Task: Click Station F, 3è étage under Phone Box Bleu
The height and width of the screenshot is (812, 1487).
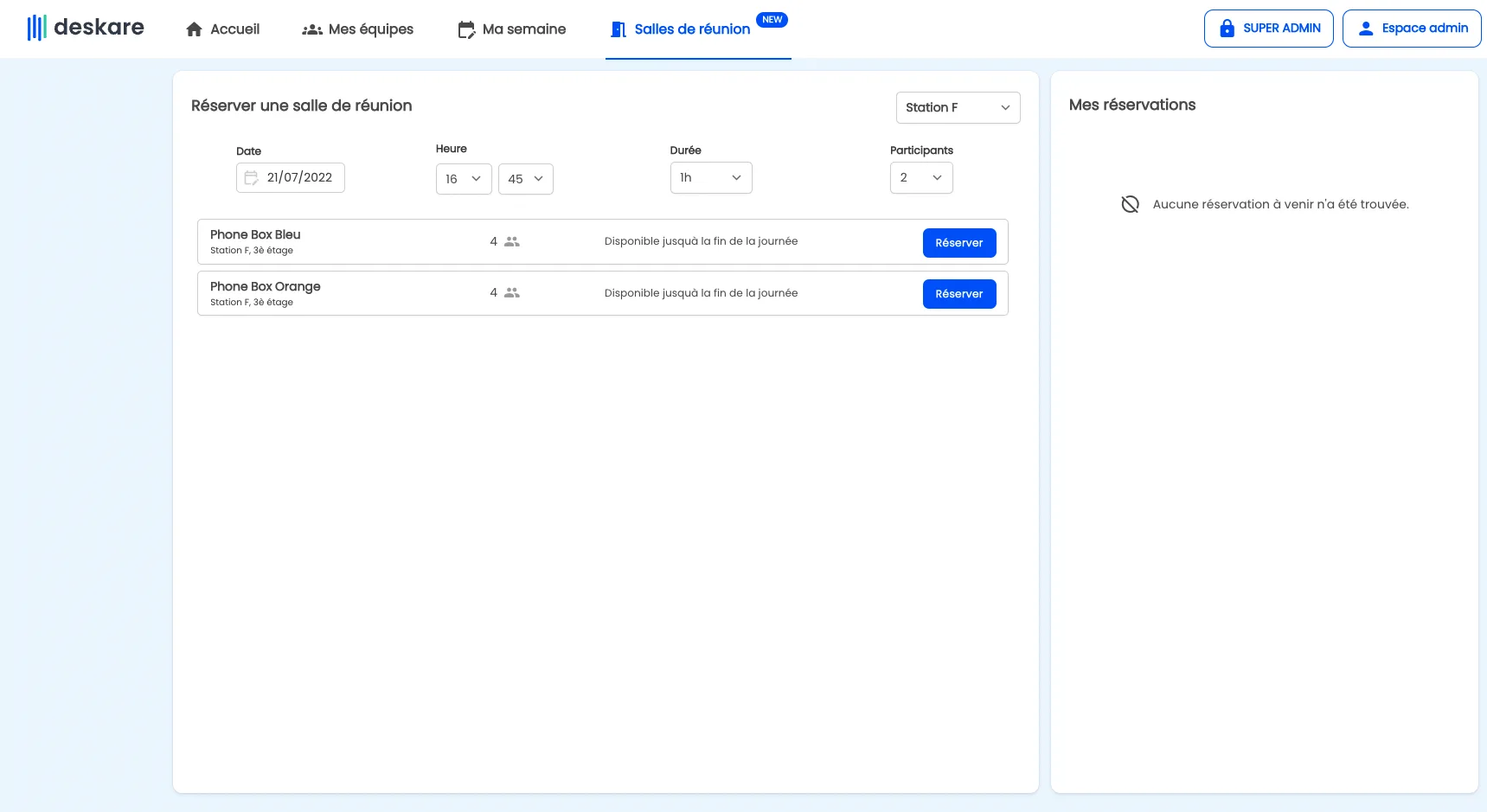Action: (x=252, y=251)
